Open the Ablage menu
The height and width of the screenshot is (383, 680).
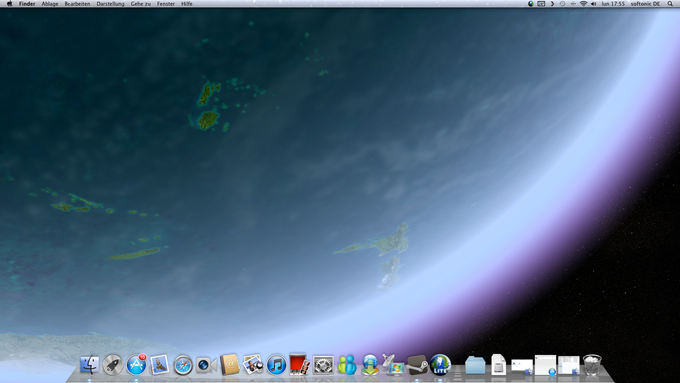point(50,3)
